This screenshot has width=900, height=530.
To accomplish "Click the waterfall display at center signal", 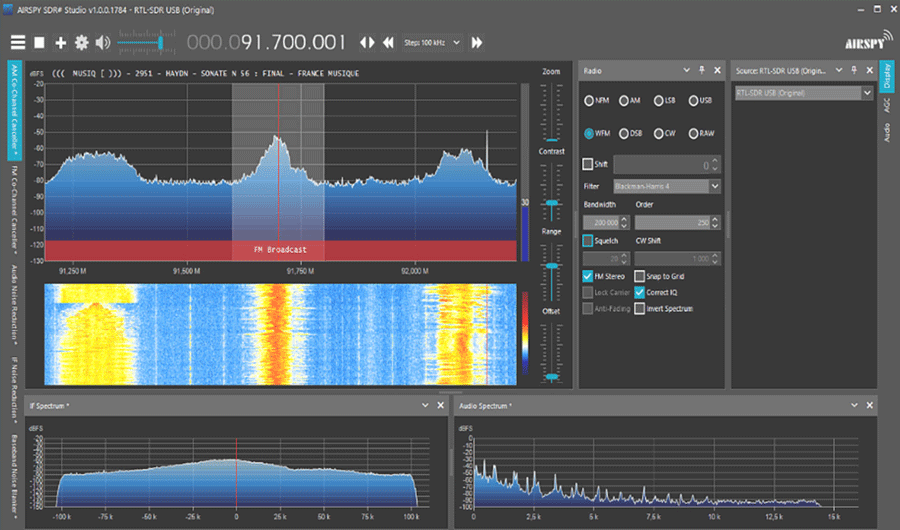I will [x=278, y=334].
